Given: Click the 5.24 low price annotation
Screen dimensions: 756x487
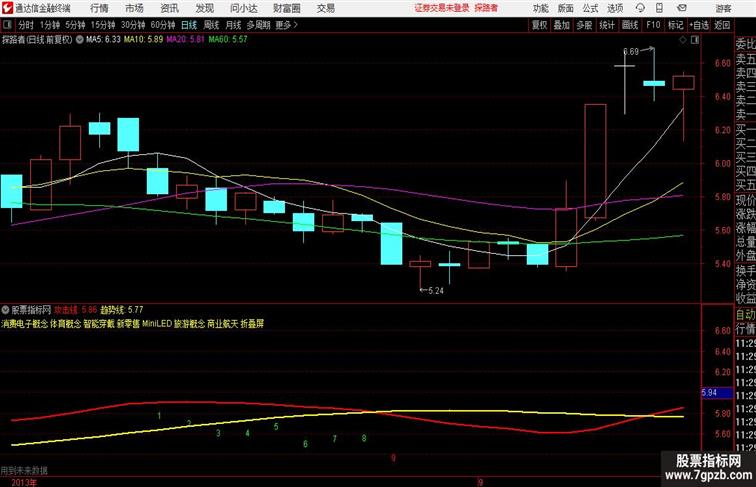Looking at the screenshot, I should [436, 291].
